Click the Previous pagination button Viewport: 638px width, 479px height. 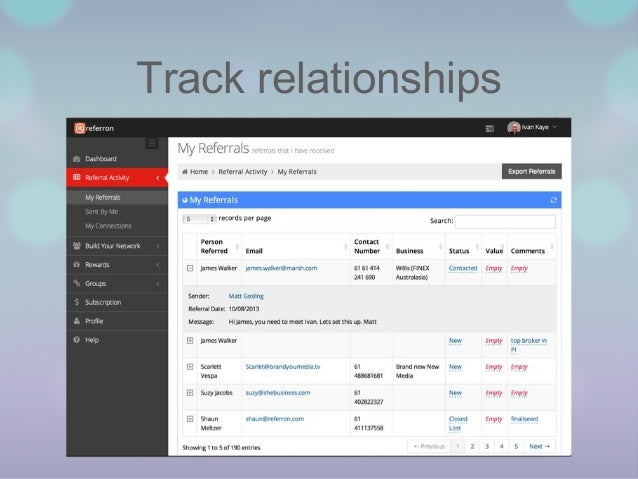pyautogui.click(x=429, y=446)
